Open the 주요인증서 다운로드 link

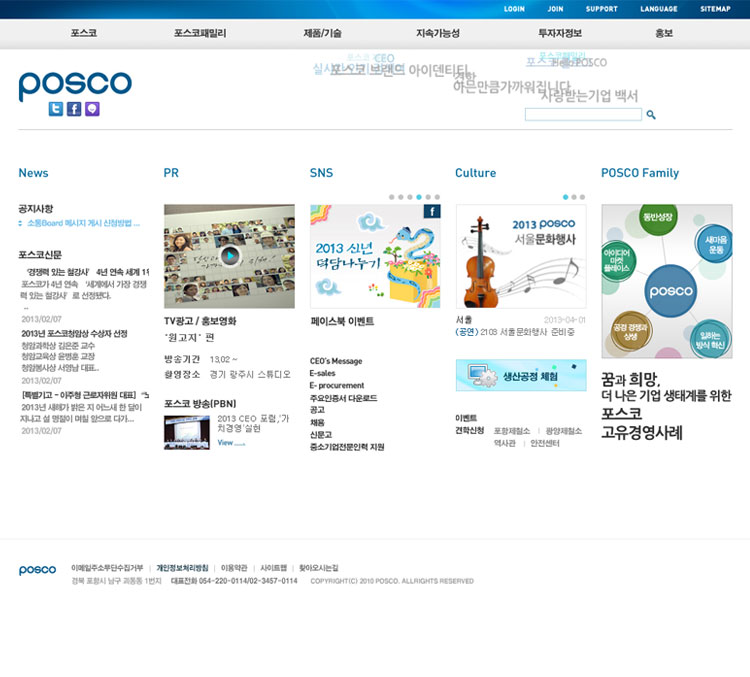pos(343,398)
